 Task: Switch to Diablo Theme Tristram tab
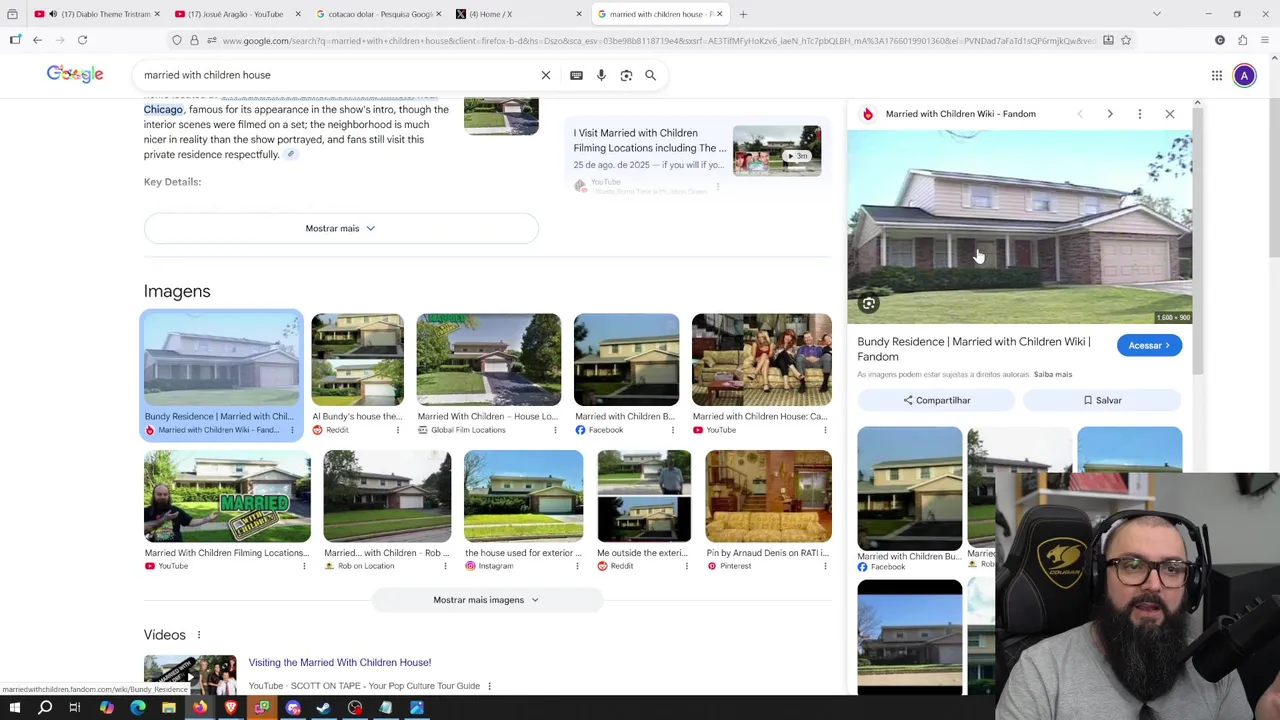[x=95, y=14]
